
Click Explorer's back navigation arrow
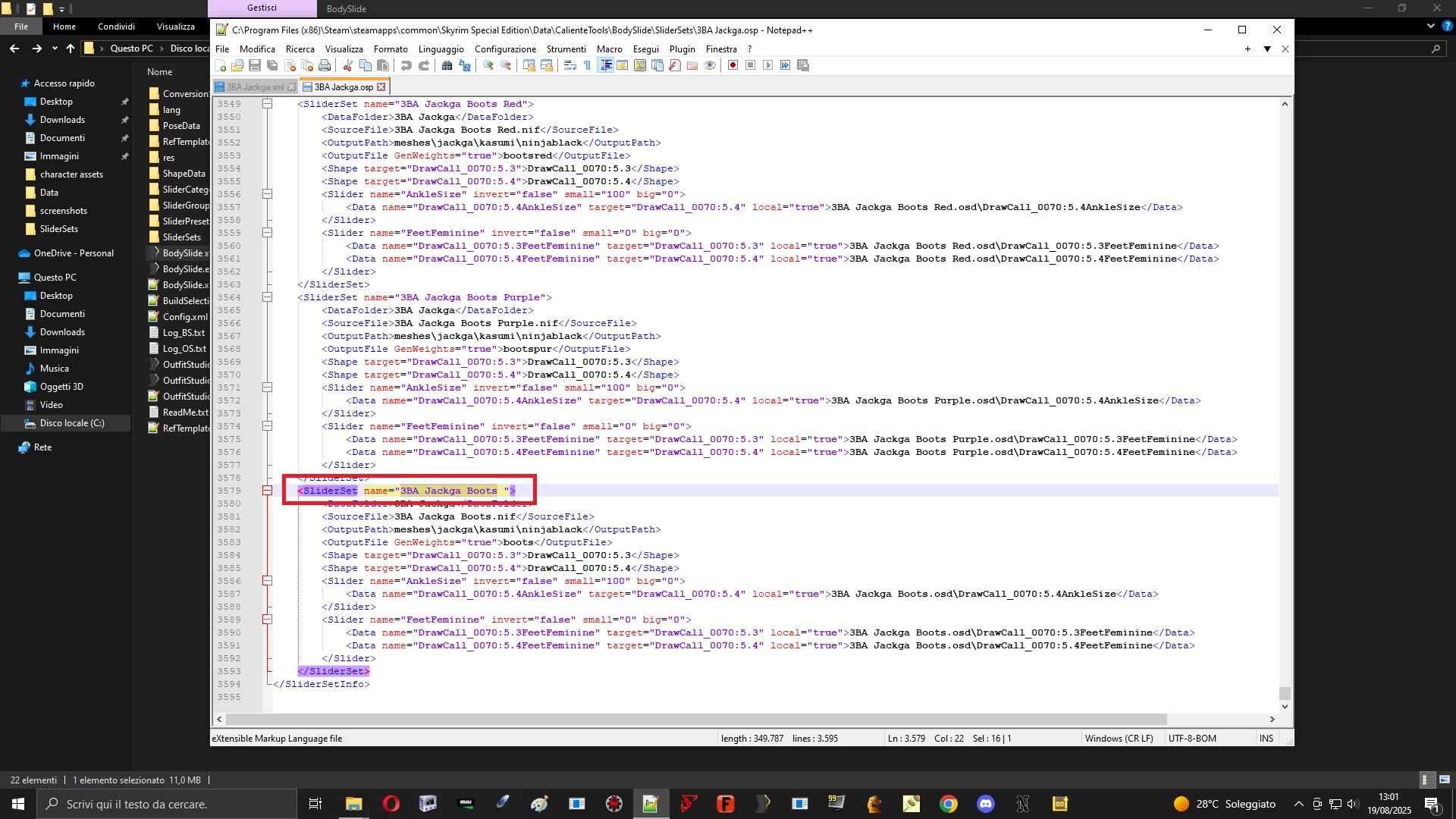(14, 49)
